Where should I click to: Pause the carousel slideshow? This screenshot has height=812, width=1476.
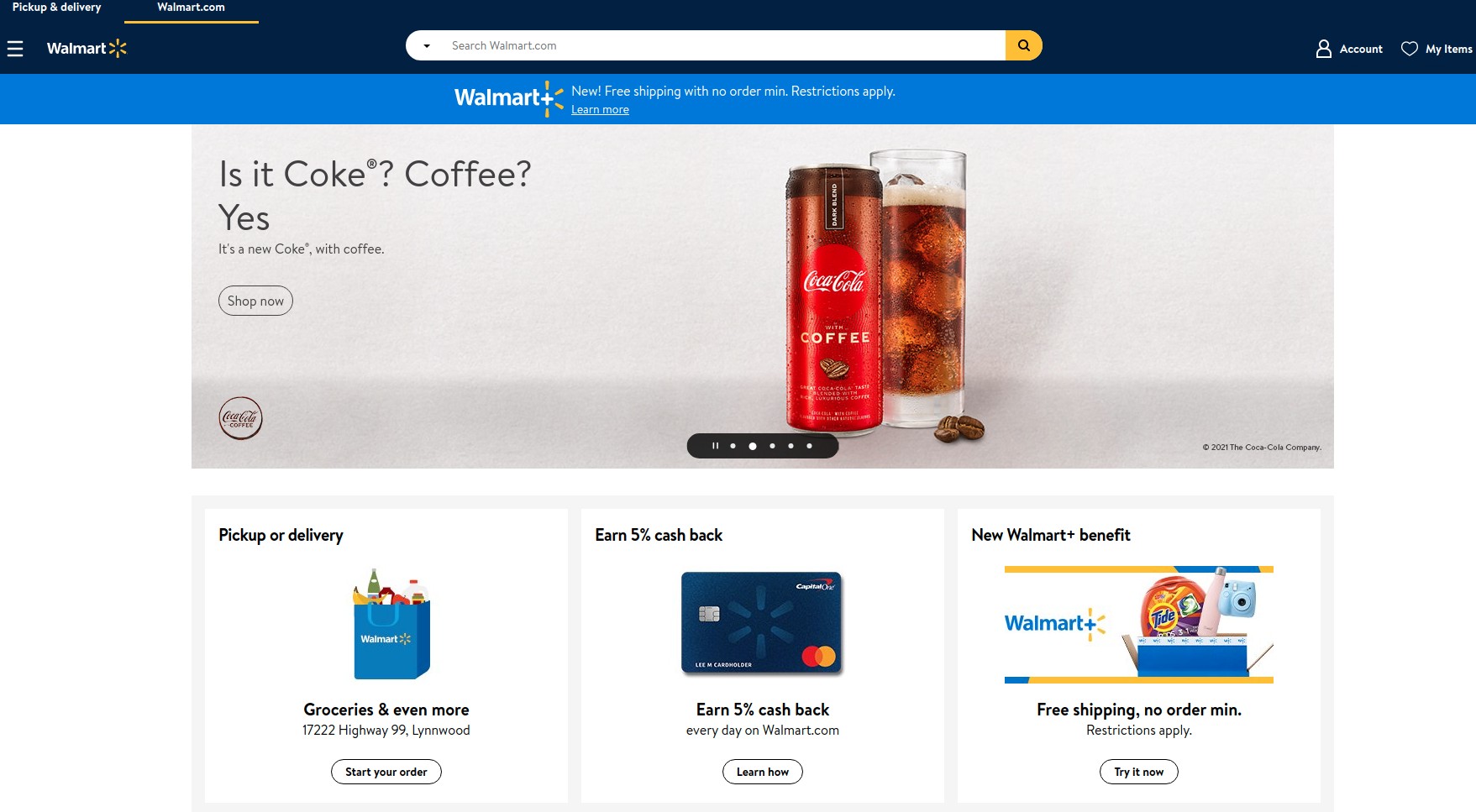pos(715,446)
